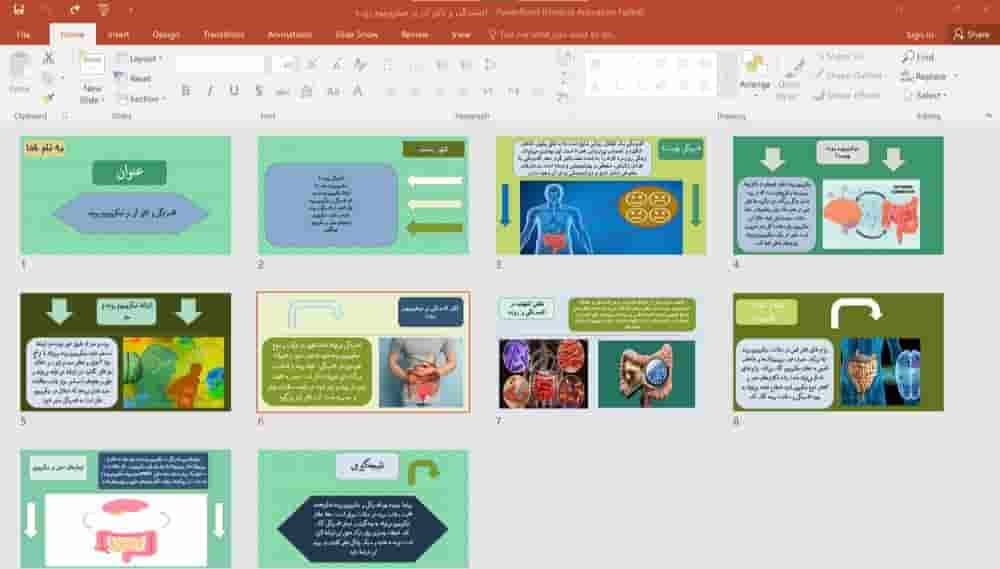Toggle Center paragraph alignment
Image resolution: width=1000 pixels, height=569 pixels.
tap(415, 92)
